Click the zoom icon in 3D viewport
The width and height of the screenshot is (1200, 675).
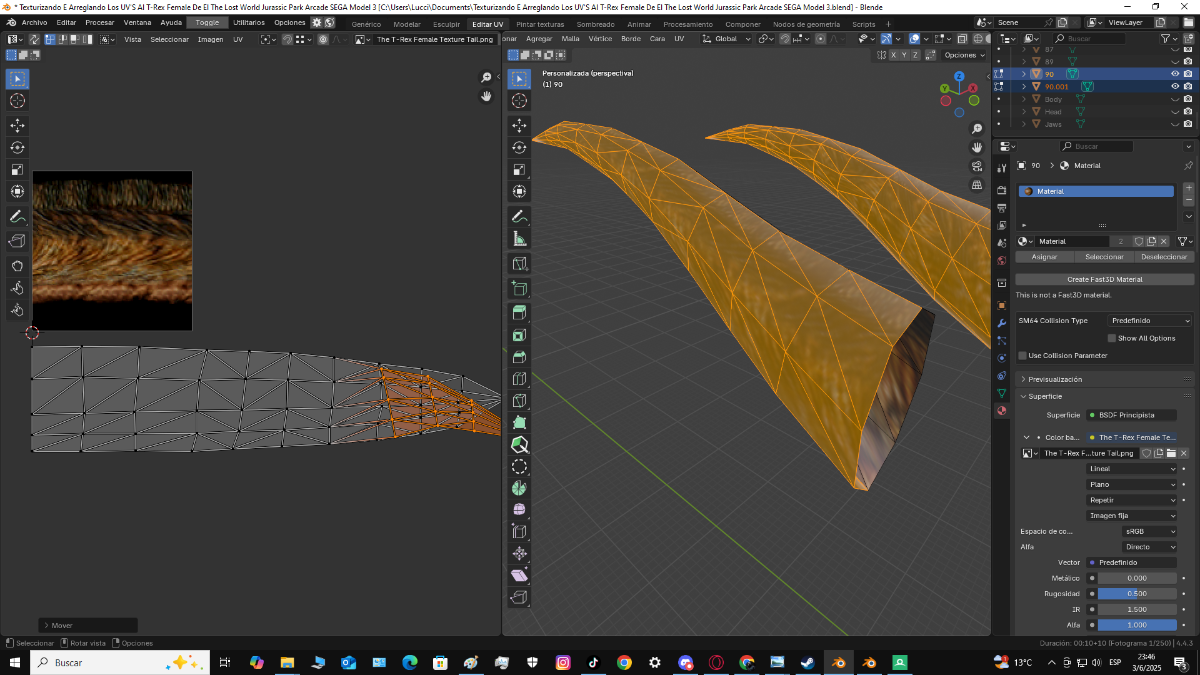pos(977,129)
